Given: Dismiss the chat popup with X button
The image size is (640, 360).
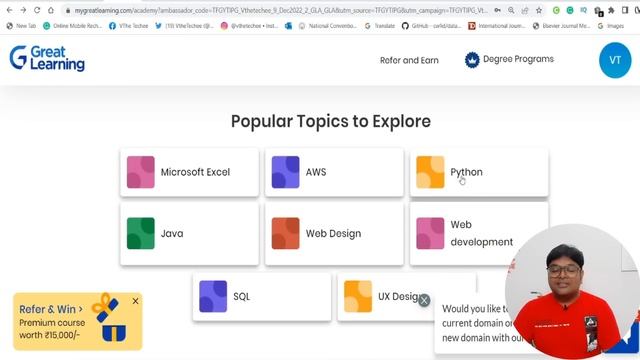Looking at the screenshot, I should coord(424,300).
